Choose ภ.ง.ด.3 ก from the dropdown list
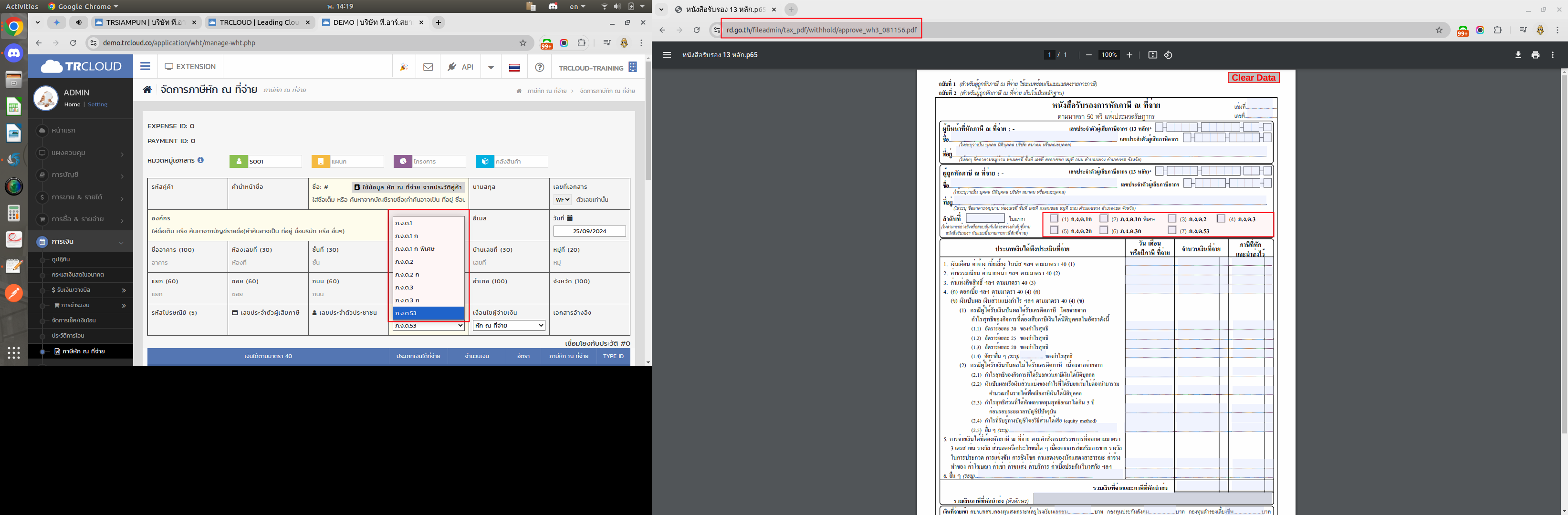Image resolution: width=1568 pixels, height=515 pixels. click(x=429, y=300)
